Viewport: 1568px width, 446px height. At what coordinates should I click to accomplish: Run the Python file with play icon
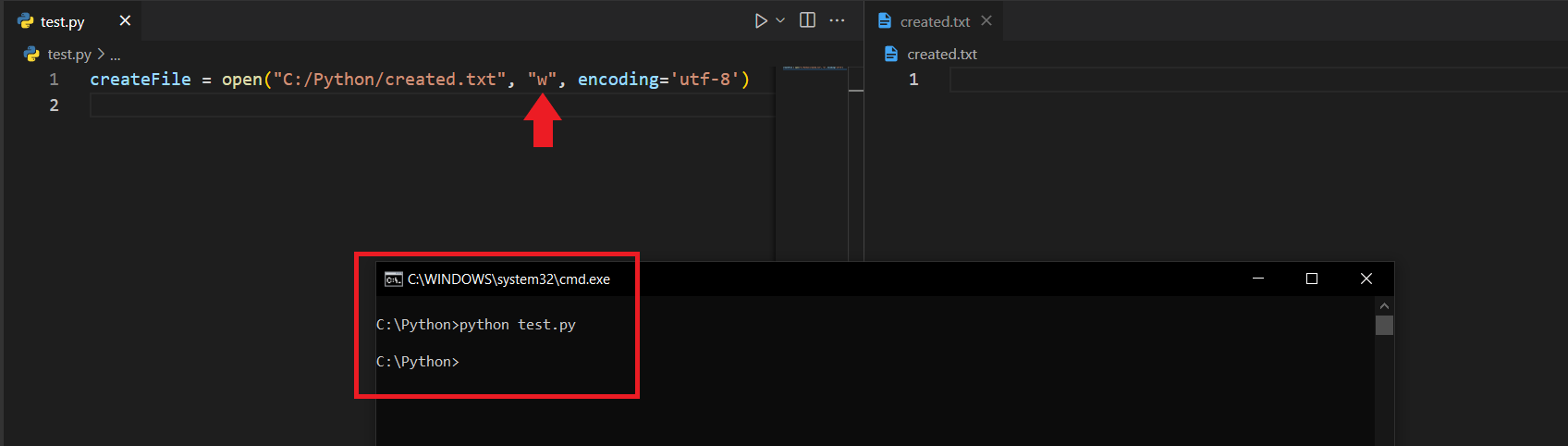pyautogui.click(x=760, y=20)
